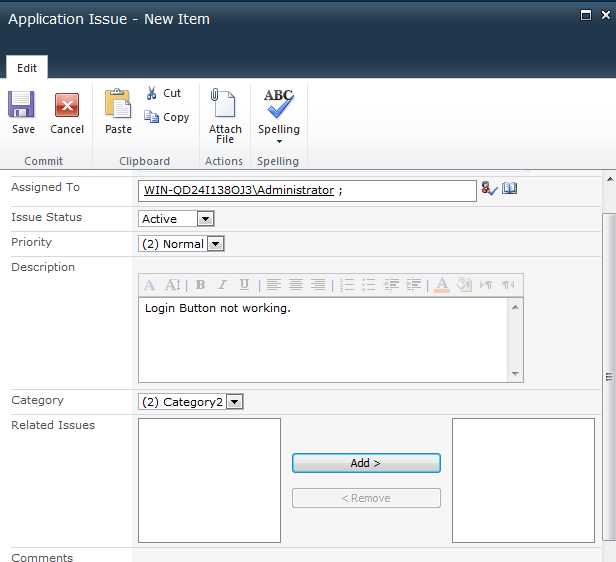
Task: Save the new issue item
Action: tap(22, 113)
